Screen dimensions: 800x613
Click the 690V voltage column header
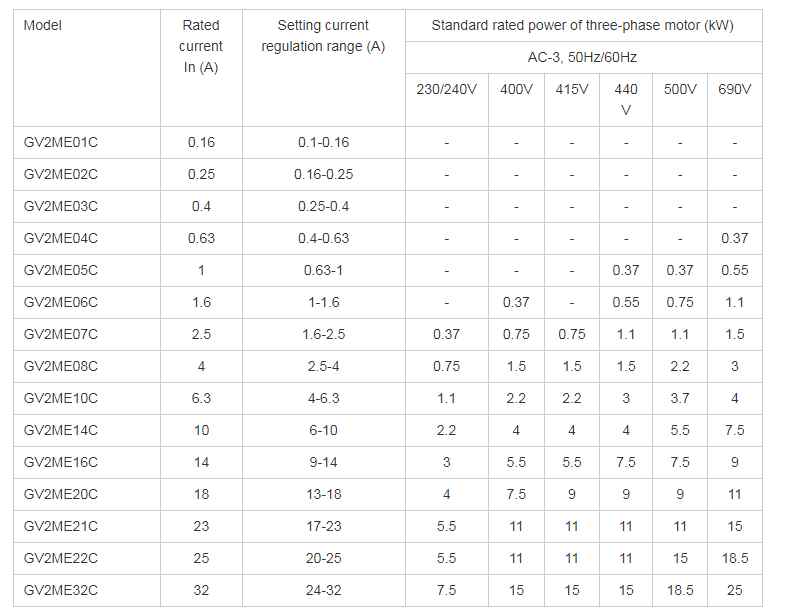pyautogui.click(x=734, y=89)
